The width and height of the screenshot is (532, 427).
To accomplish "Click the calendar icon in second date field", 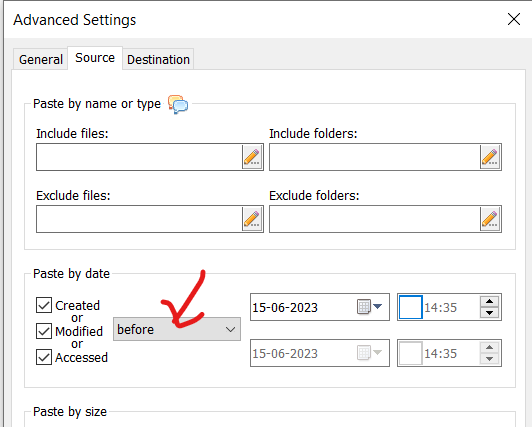I will tap(364, 353).
